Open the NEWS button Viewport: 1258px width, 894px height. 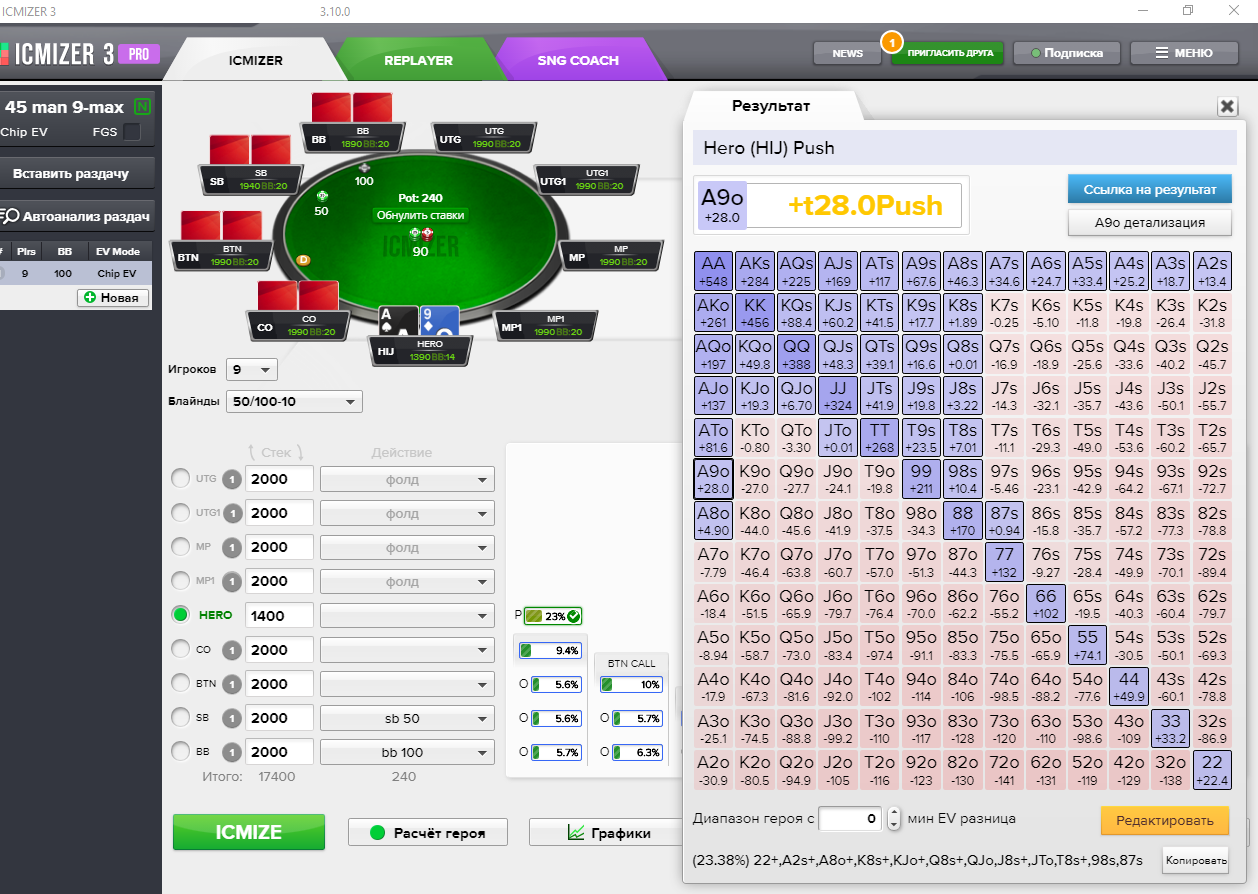coord(847,53)
